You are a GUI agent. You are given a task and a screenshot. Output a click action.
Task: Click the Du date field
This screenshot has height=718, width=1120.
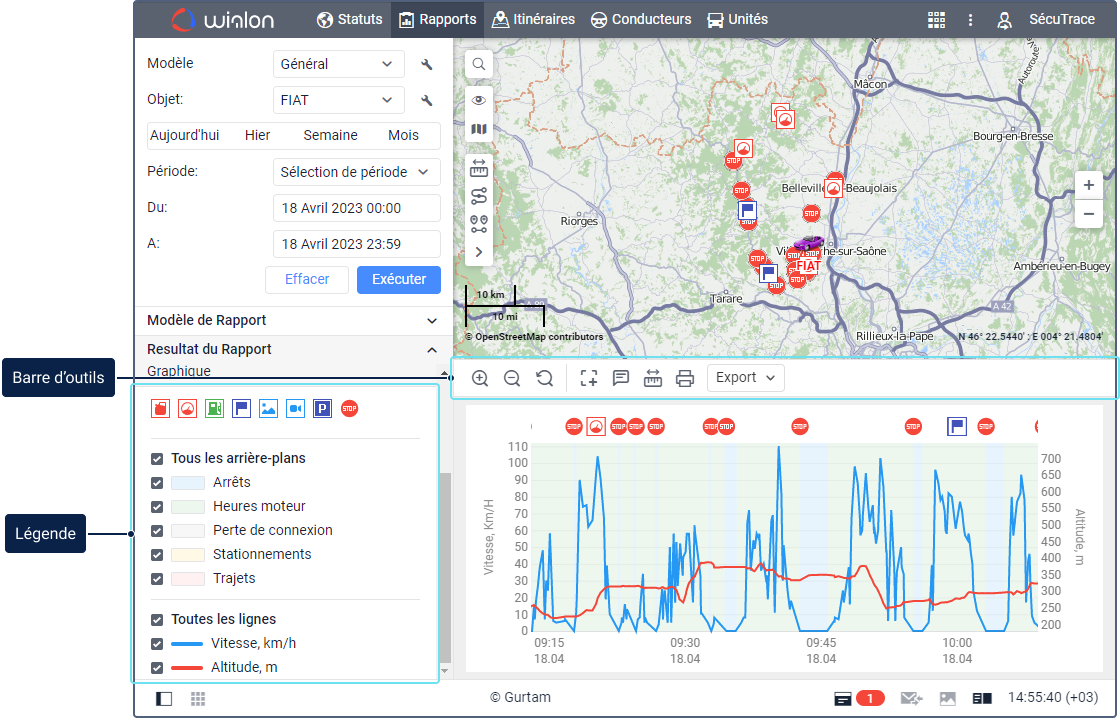click(x=356, y=208)
